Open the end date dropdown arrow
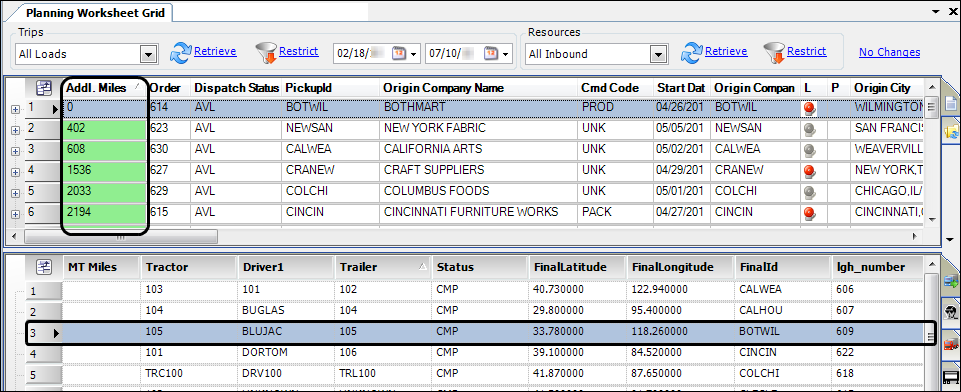 (506, 54)
